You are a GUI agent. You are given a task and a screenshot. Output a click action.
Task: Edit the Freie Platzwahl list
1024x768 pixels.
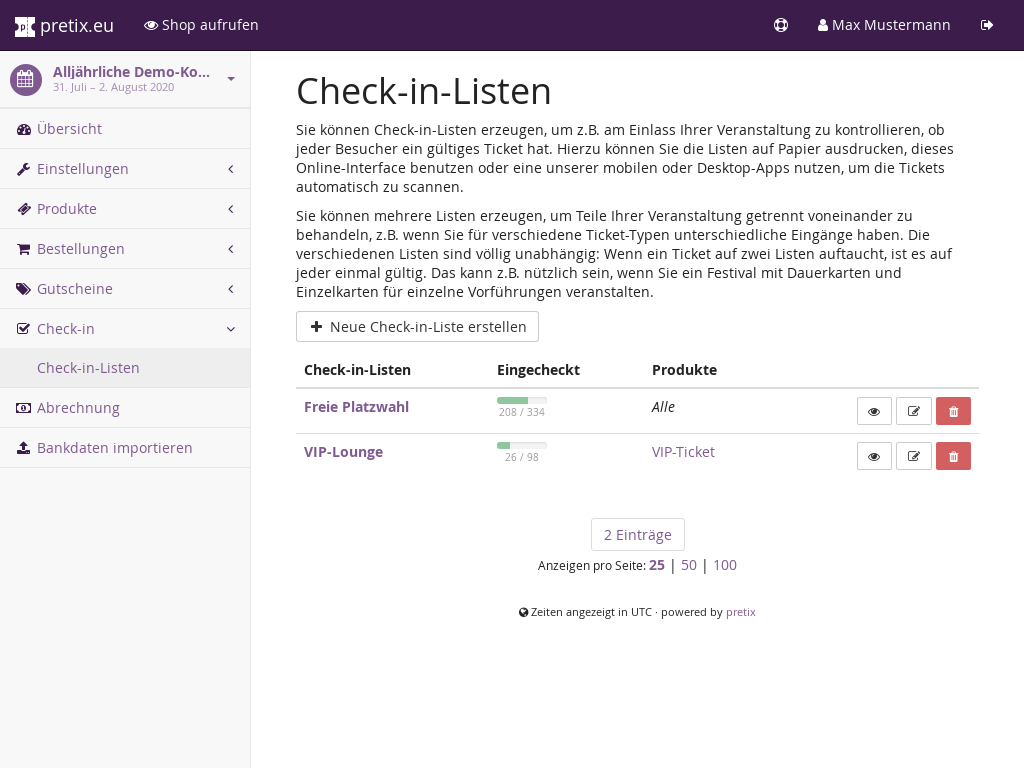point(913,411)
